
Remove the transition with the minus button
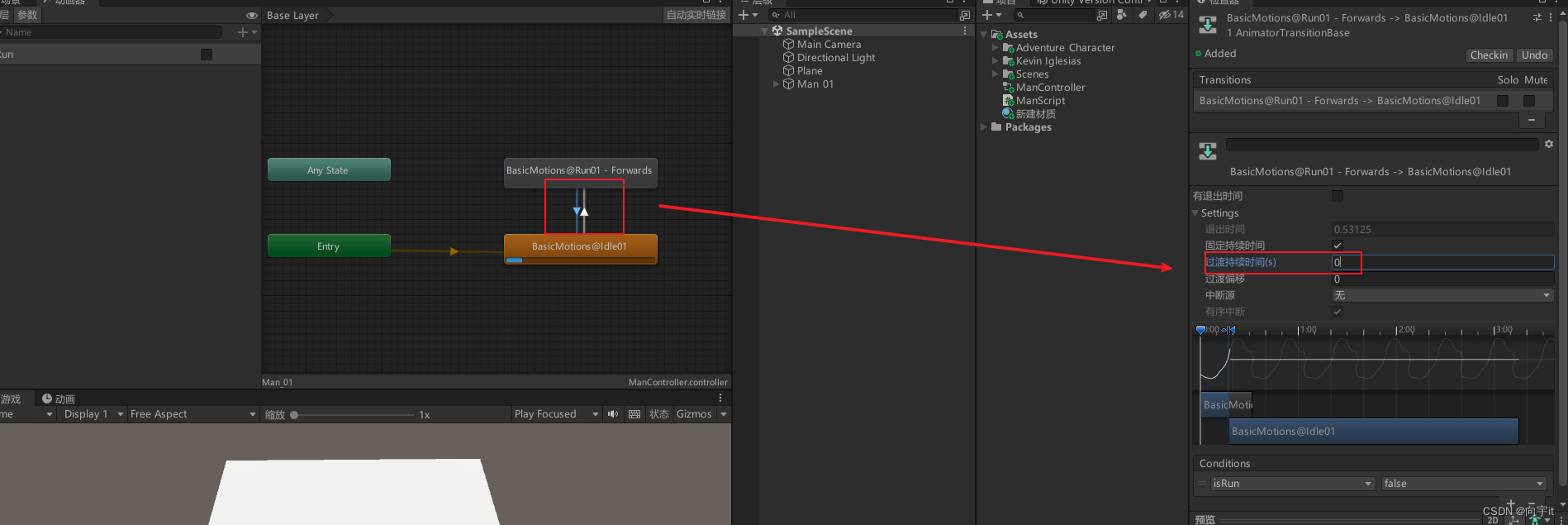(x=1532, y=121)
